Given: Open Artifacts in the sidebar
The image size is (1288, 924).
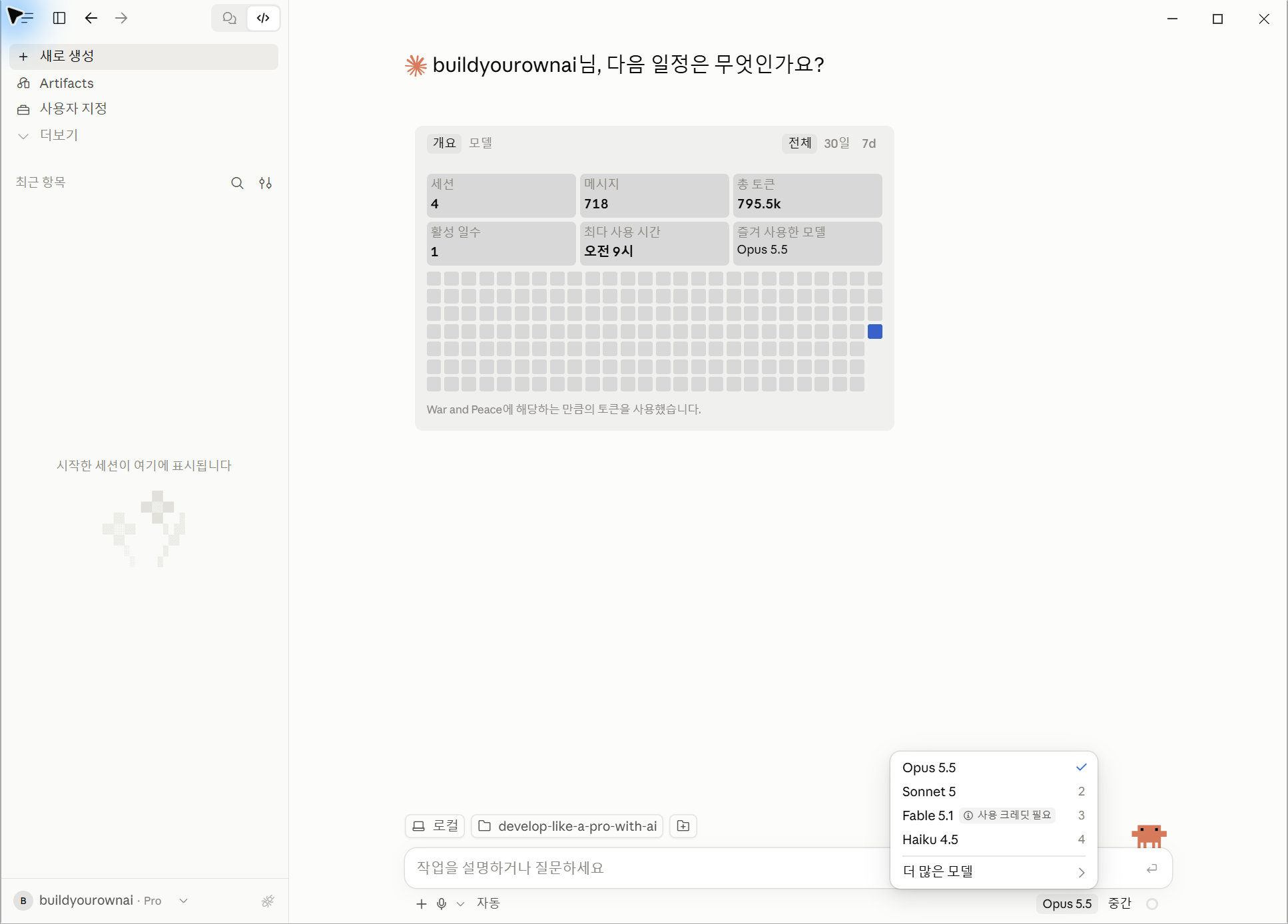Looking at the screenshot, I should pos(144,83).
